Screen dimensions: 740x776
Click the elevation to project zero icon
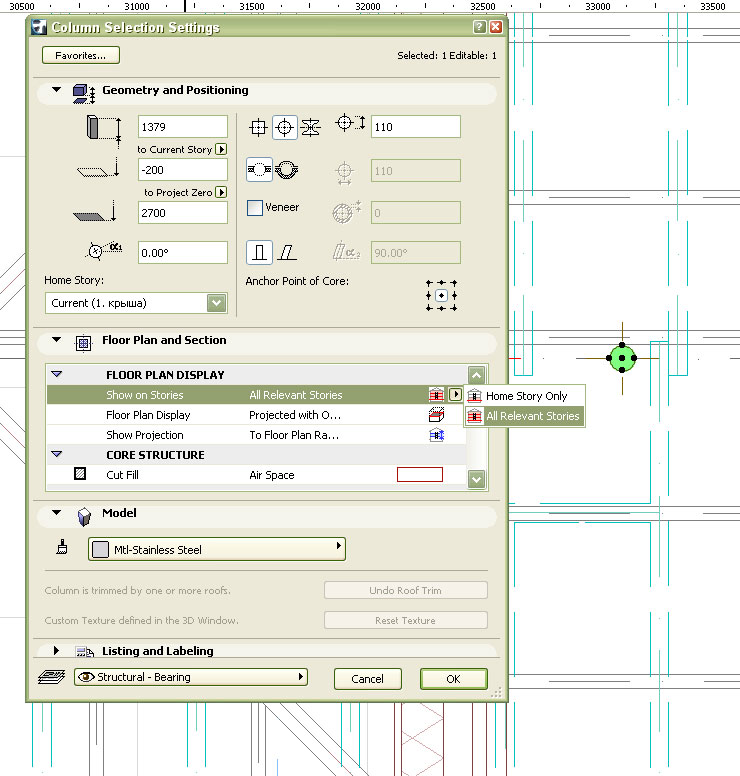pyautogui.click(x=95, y=212)
